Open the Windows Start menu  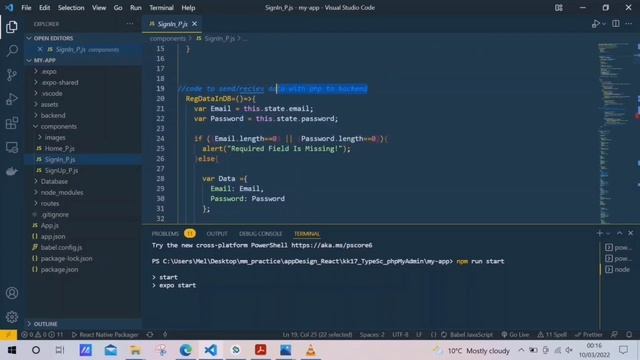coord(12,350)
